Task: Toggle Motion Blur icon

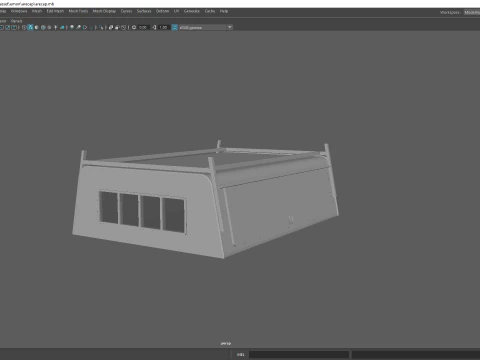Action: click(78, 27)
